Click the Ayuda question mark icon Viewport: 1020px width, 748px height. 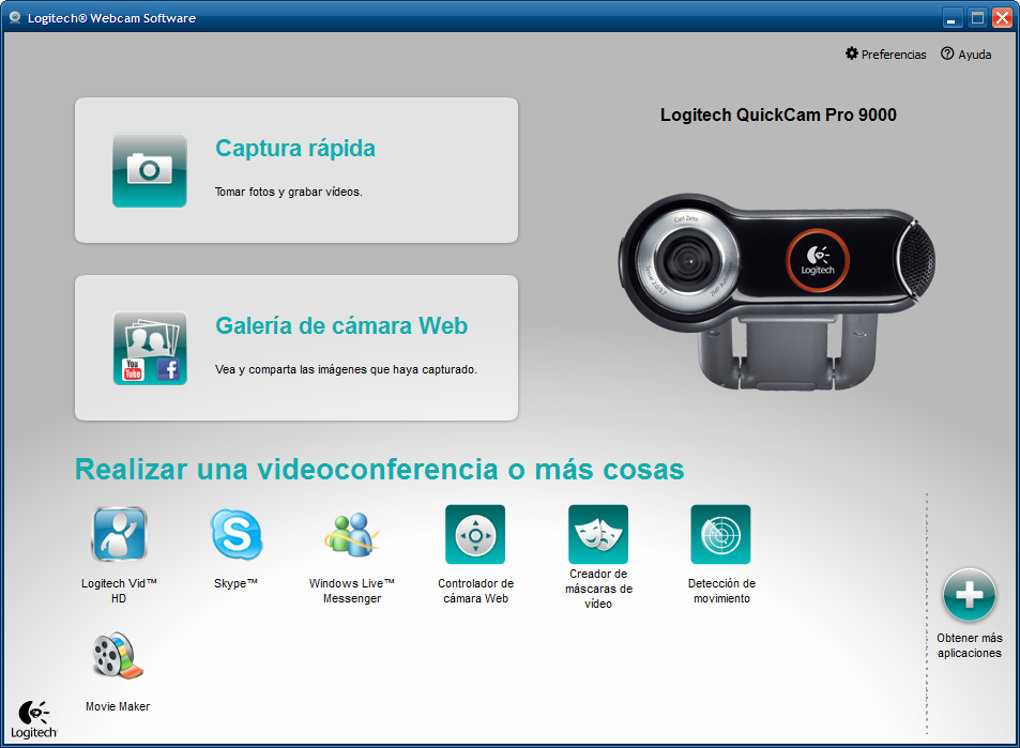pyautogui.click(x=947, y=53)
